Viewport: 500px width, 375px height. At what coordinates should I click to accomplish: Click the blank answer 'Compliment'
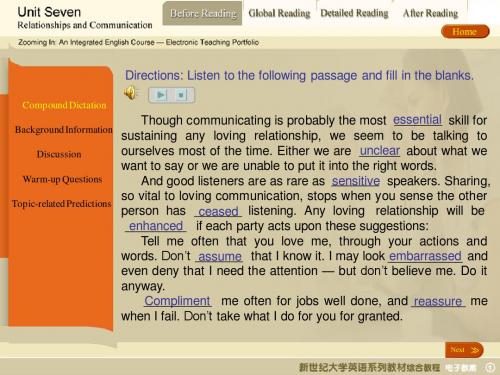click(177, 301)
